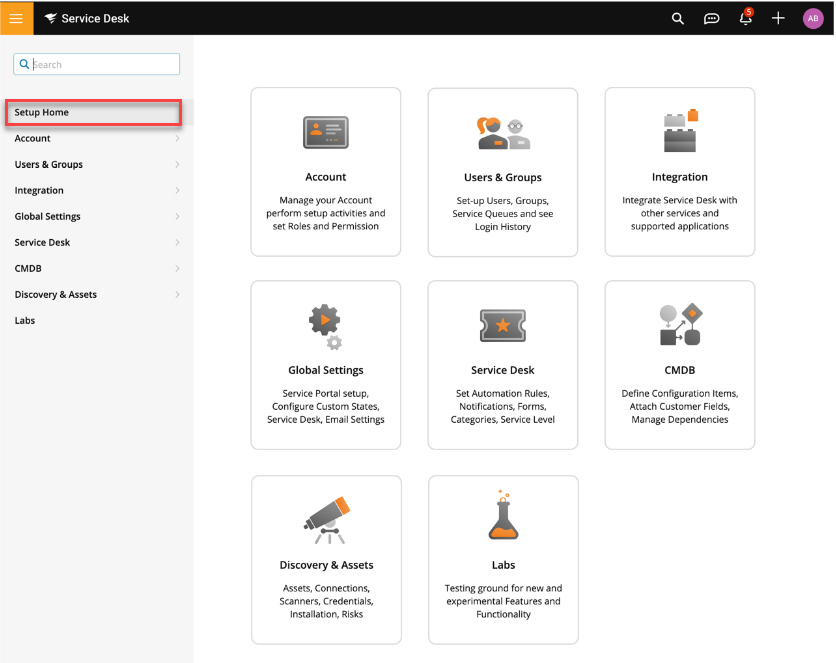Click the magnifier icon in sidebar search
This screenshot has height=663, width=836.
tap(24, 64)
